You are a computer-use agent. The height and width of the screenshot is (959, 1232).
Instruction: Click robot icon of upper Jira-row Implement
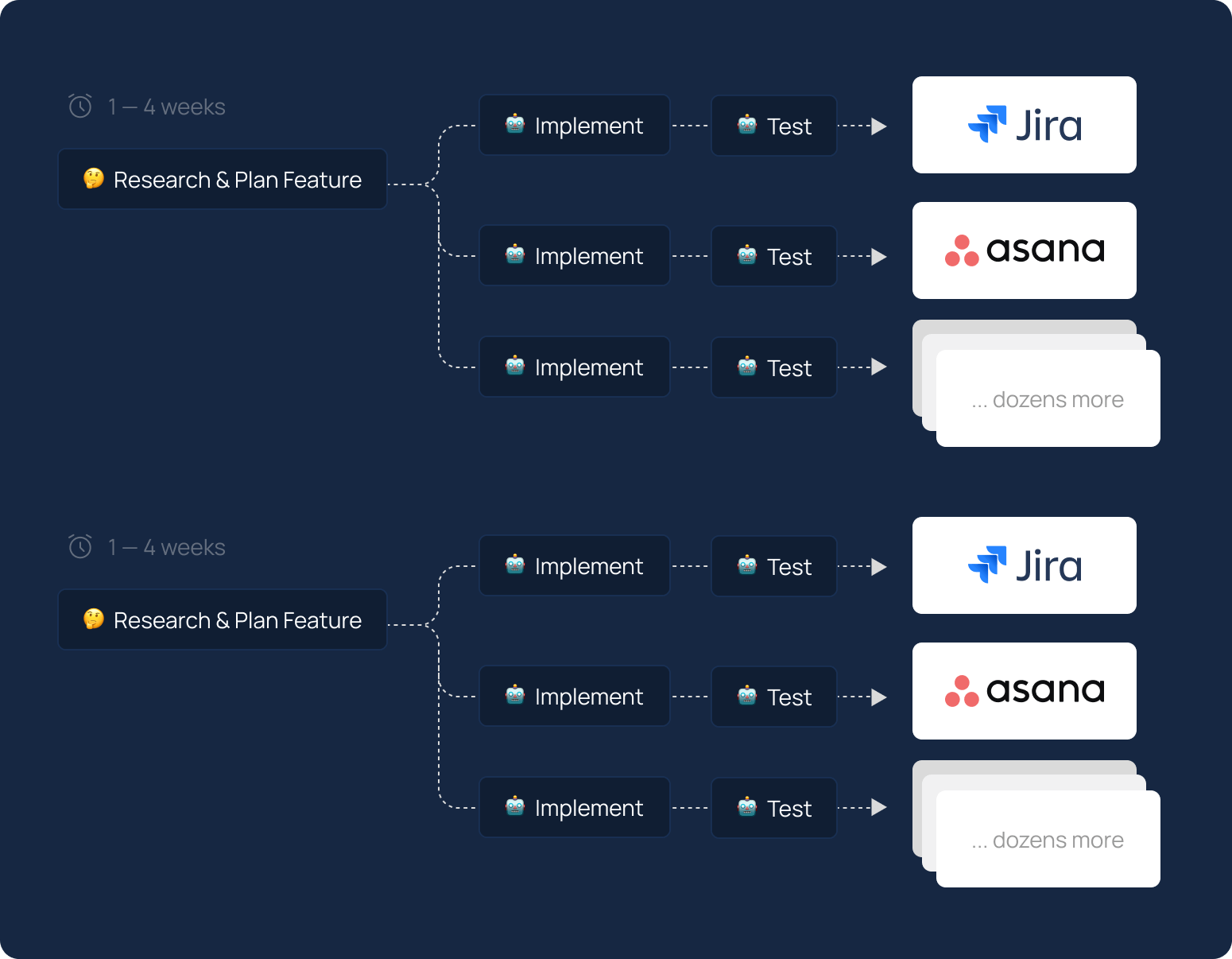pos(515,124)
